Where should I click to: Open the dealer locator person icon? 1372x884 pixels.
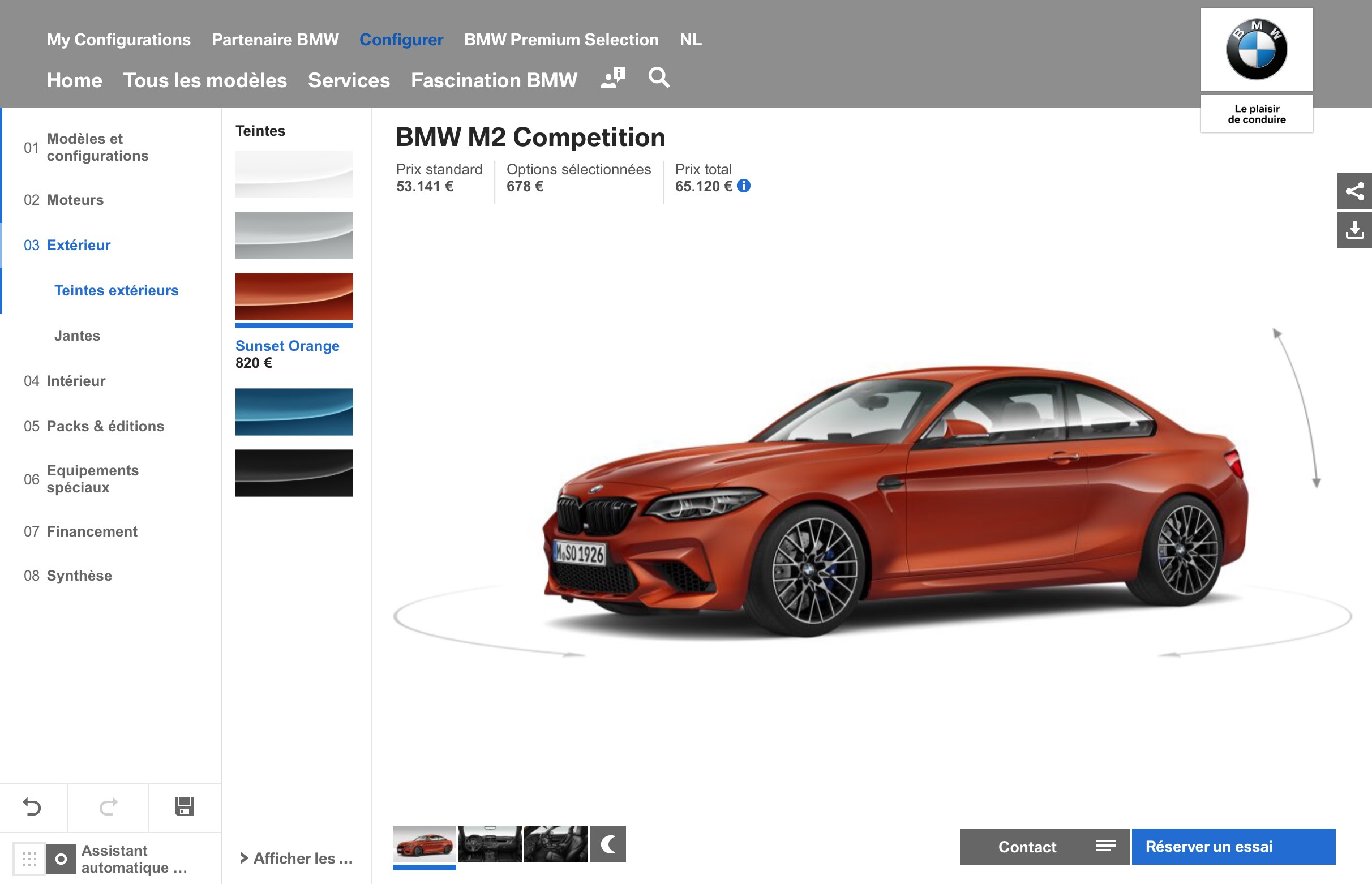612,78
